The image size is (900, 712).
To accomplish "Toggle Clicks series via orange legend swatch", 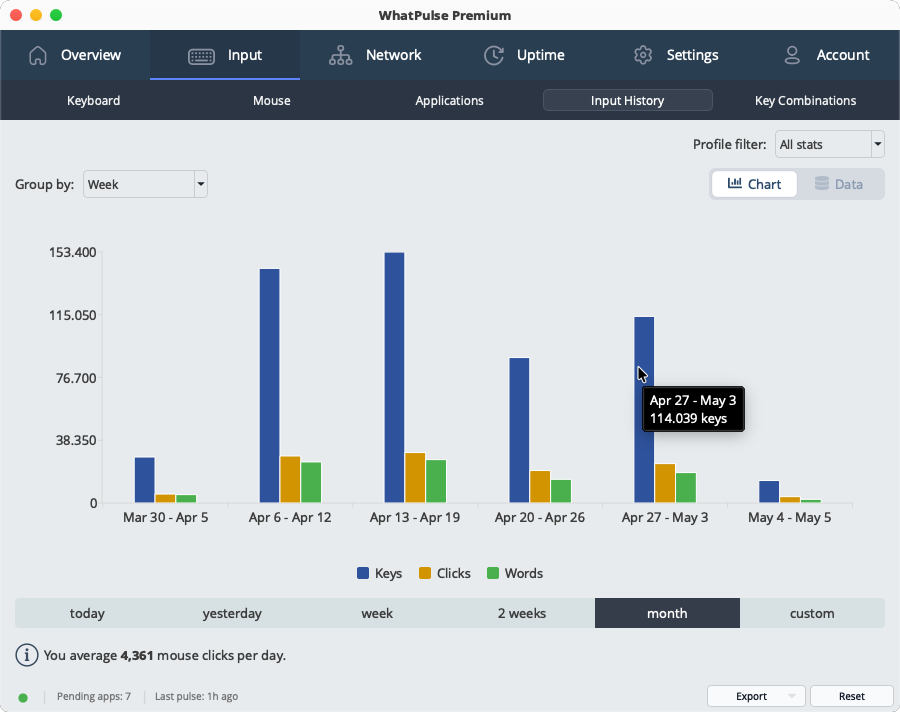I will 425,573.
